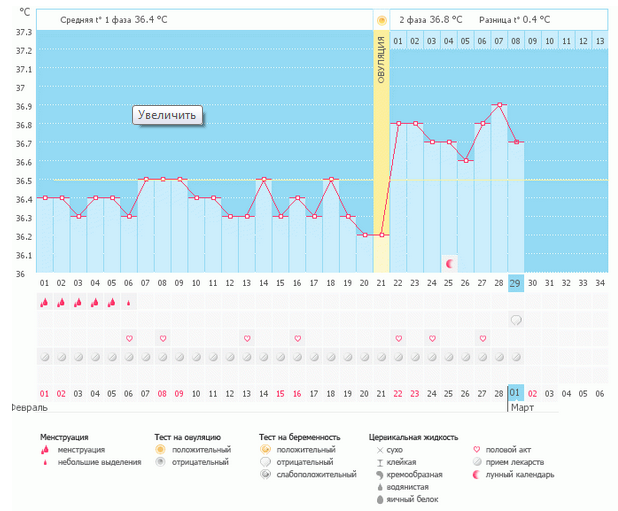Select the heart icon on cycle day 16

[x=297, y=338]
